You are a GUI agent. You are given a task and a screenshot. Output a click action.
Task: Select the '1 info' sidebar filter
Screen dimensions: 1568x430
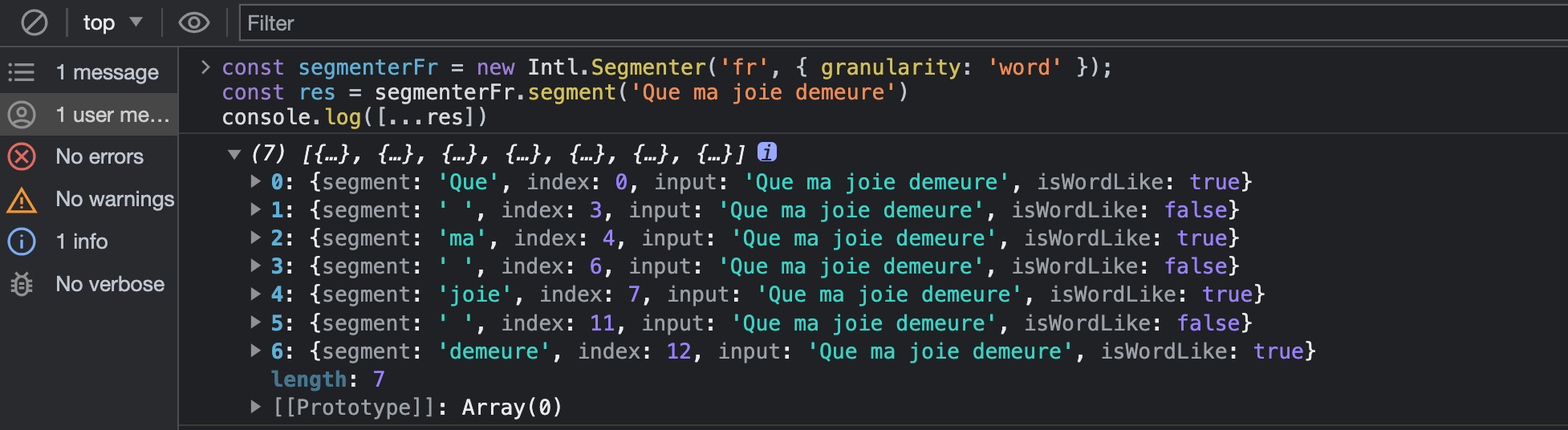[88, 241]
